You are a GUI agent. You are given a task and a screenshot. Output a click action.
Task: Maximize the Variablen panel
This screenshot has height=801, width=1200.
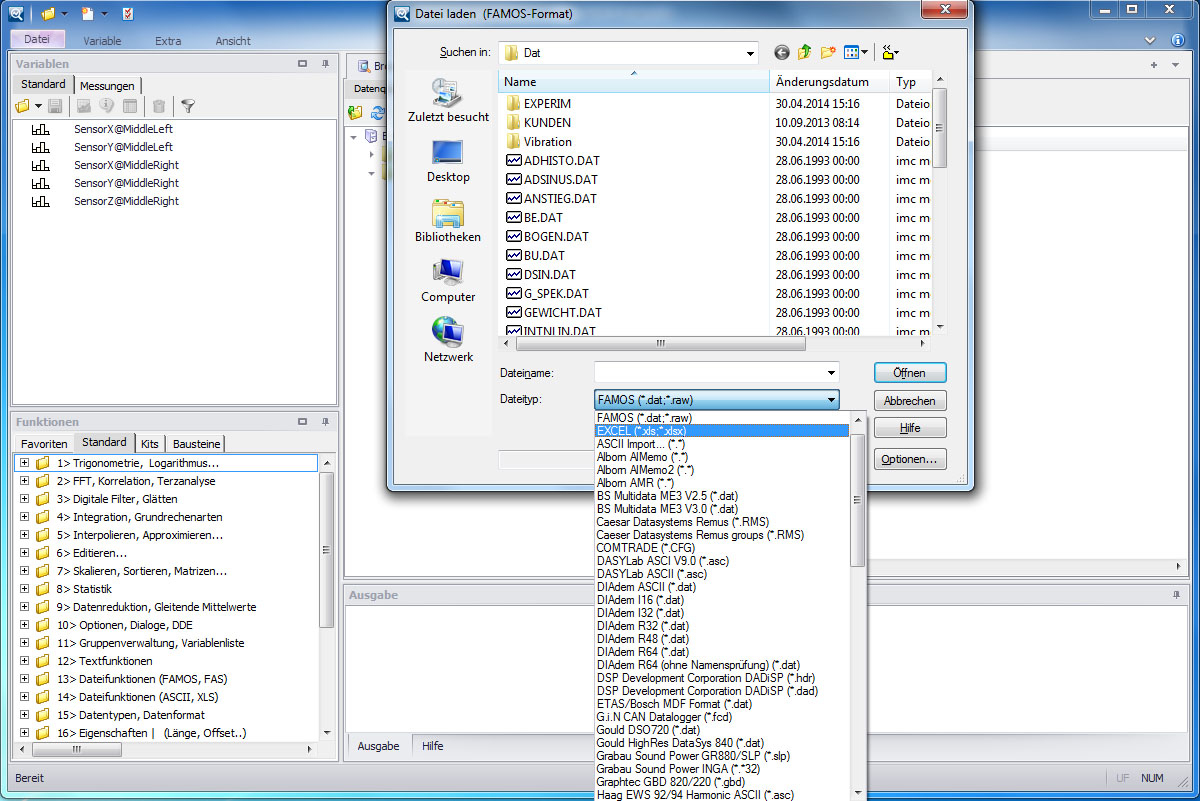(302, 63)
